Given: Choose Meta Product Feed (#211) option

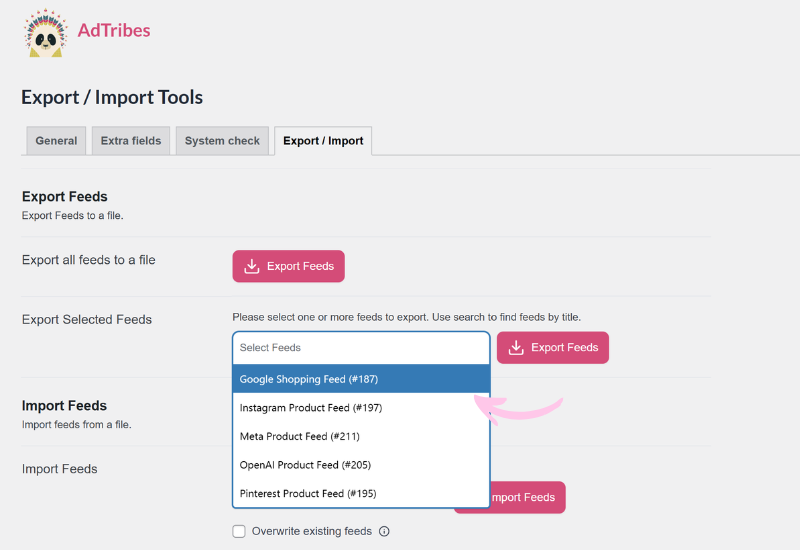Looking at the screenshot, I should click(x=361, y=436).
